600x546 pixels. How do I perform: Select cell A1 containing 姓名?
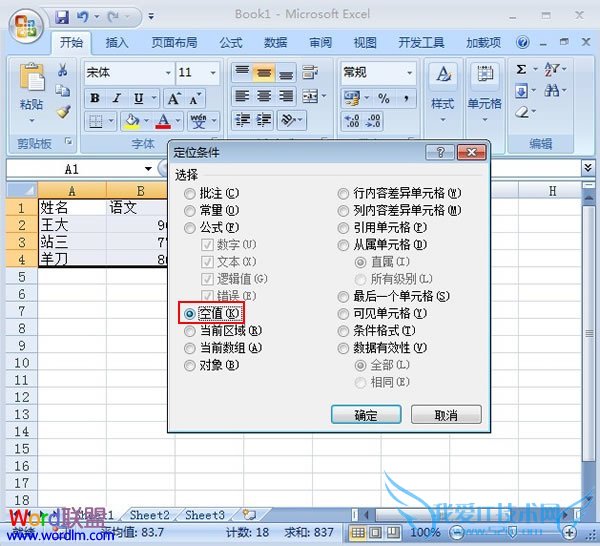coord(72,208)
